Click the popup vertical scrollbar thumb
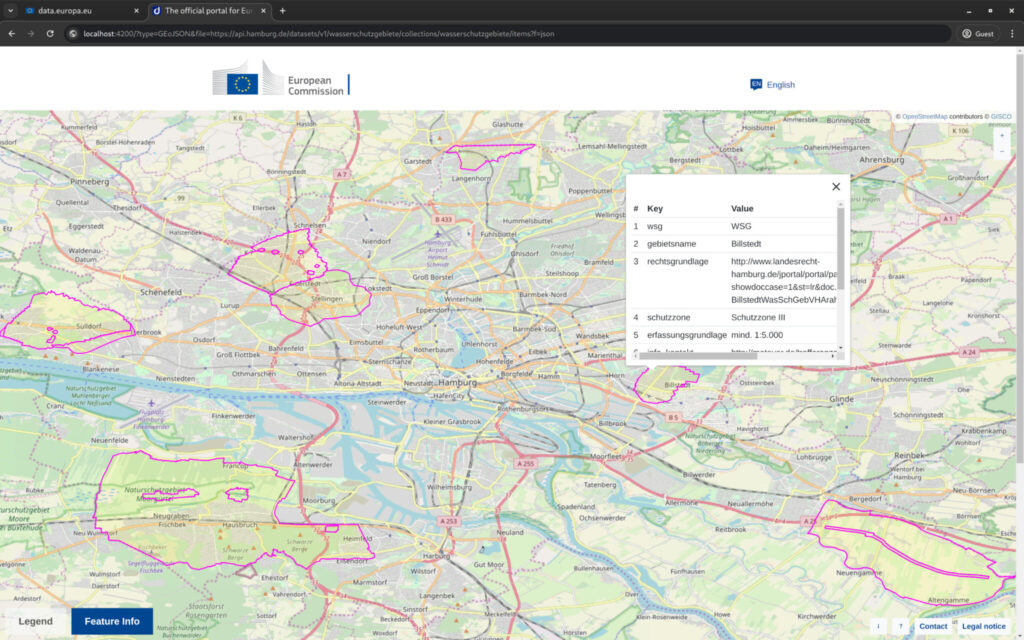 [x=840, y=248]
